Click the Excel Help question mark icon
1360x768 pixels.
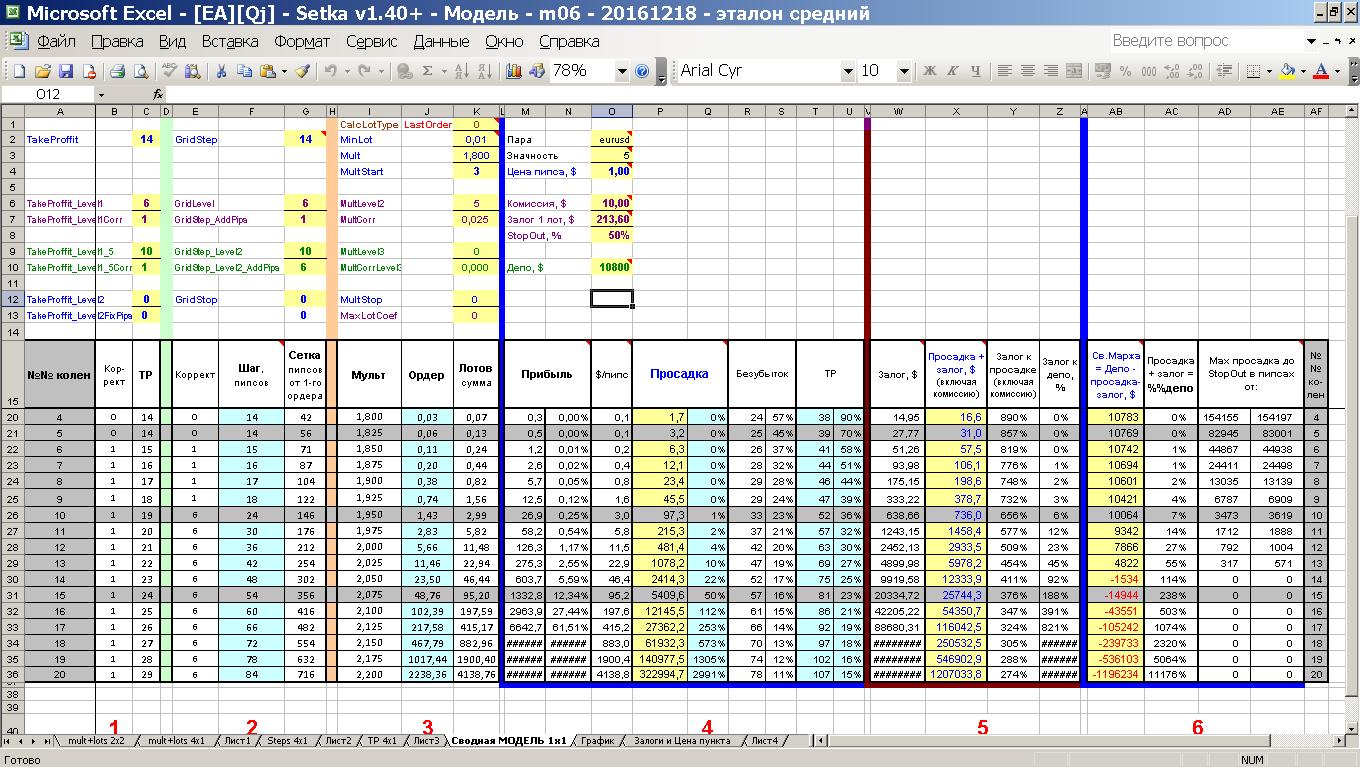point(642,71)
